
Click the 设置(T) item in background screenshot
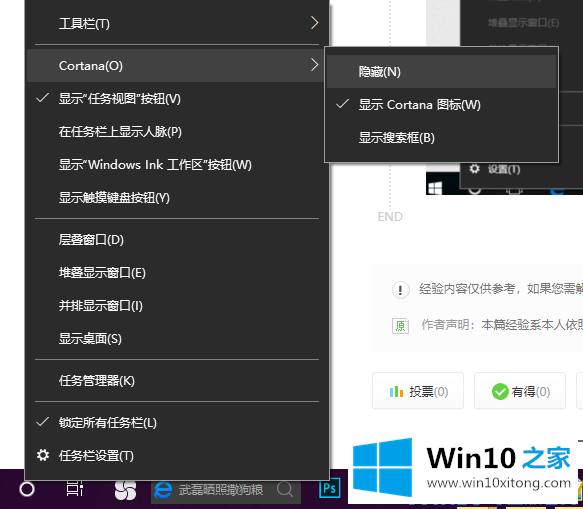coord(504,169)
